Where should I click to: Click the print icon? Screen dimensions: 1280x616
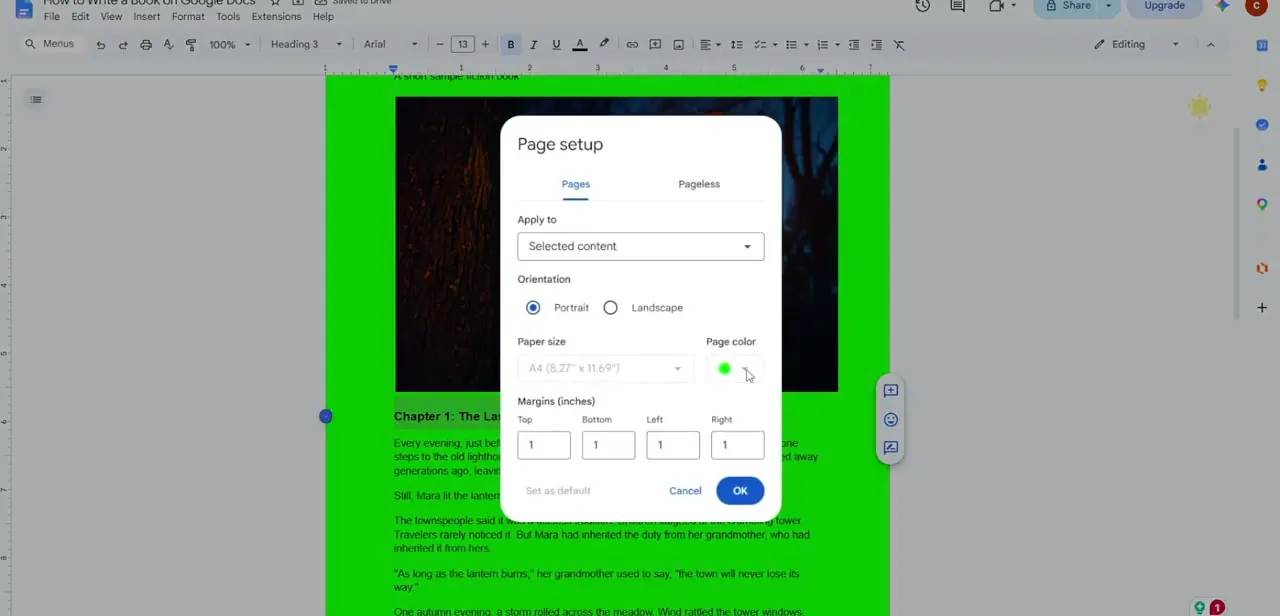click(x=146, y=44)
